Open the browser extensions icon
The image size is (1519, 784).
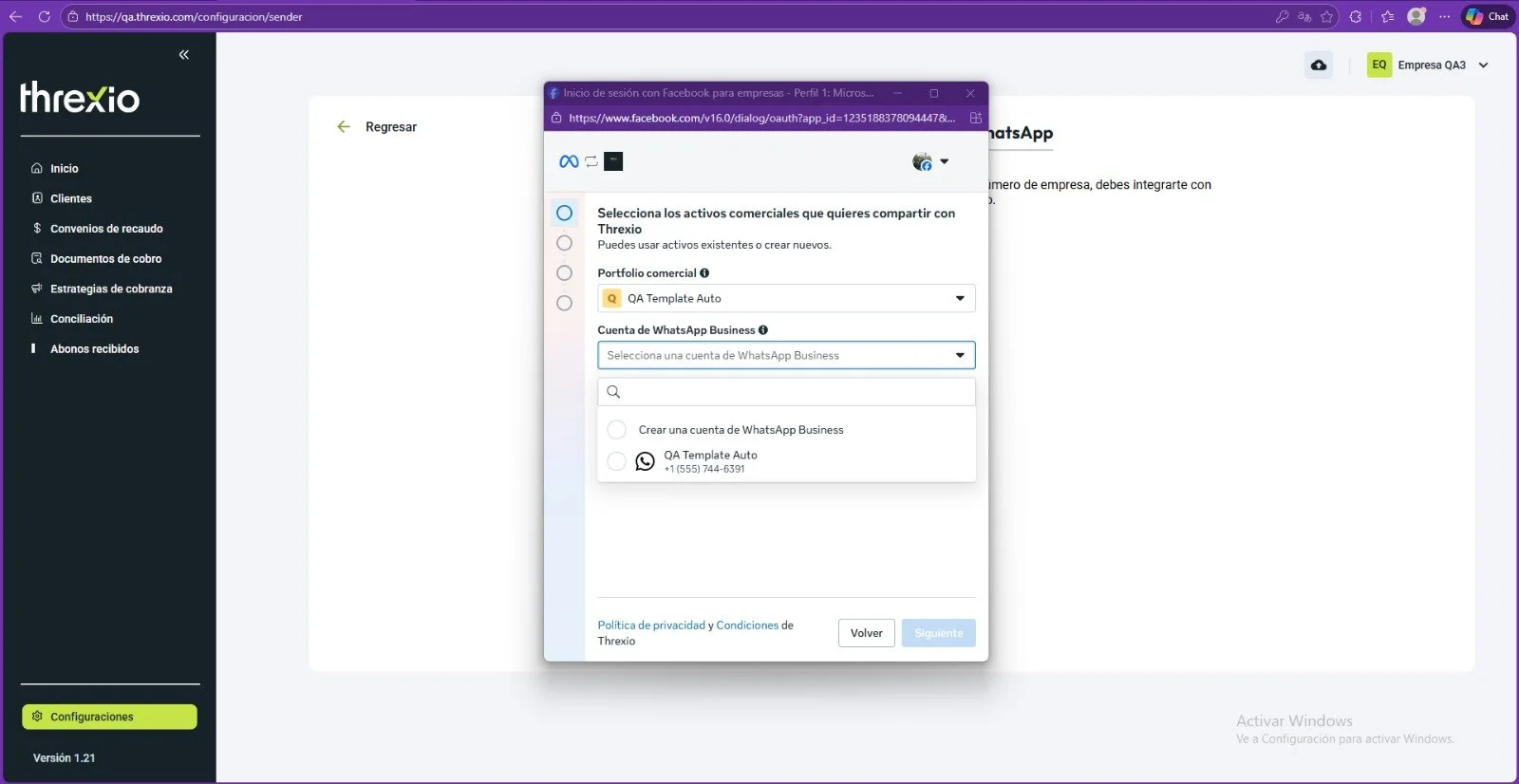(x=1356, y=16)
